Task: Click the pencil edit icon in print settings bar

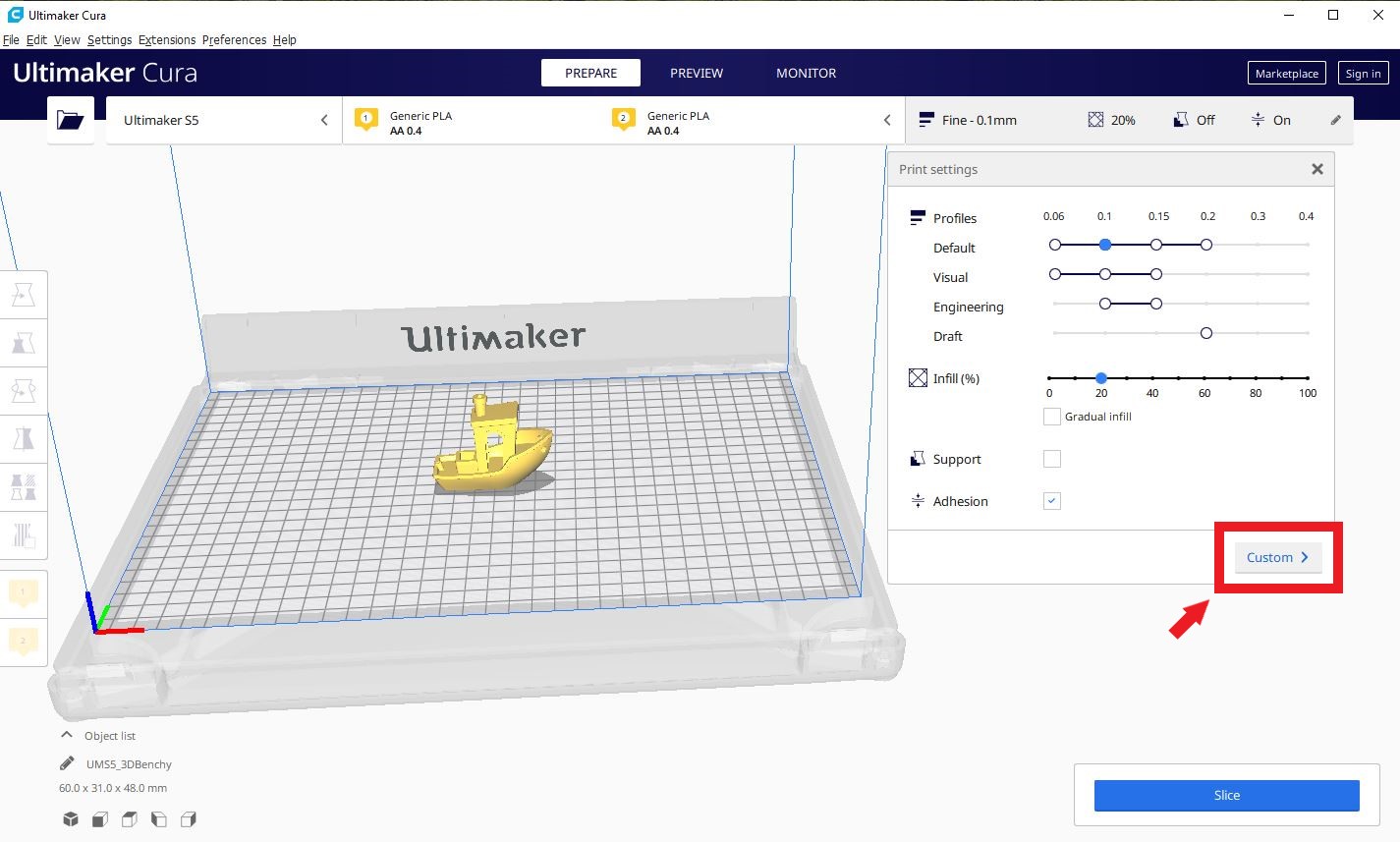Action: click(x=1335, y=120)
